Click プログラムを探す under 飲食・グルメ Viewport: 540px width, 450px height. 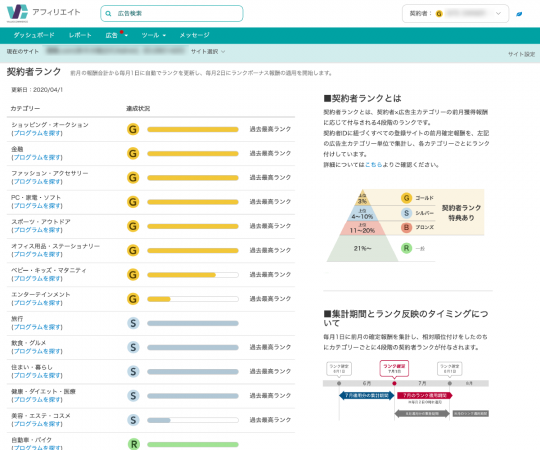tap(37, 351)
